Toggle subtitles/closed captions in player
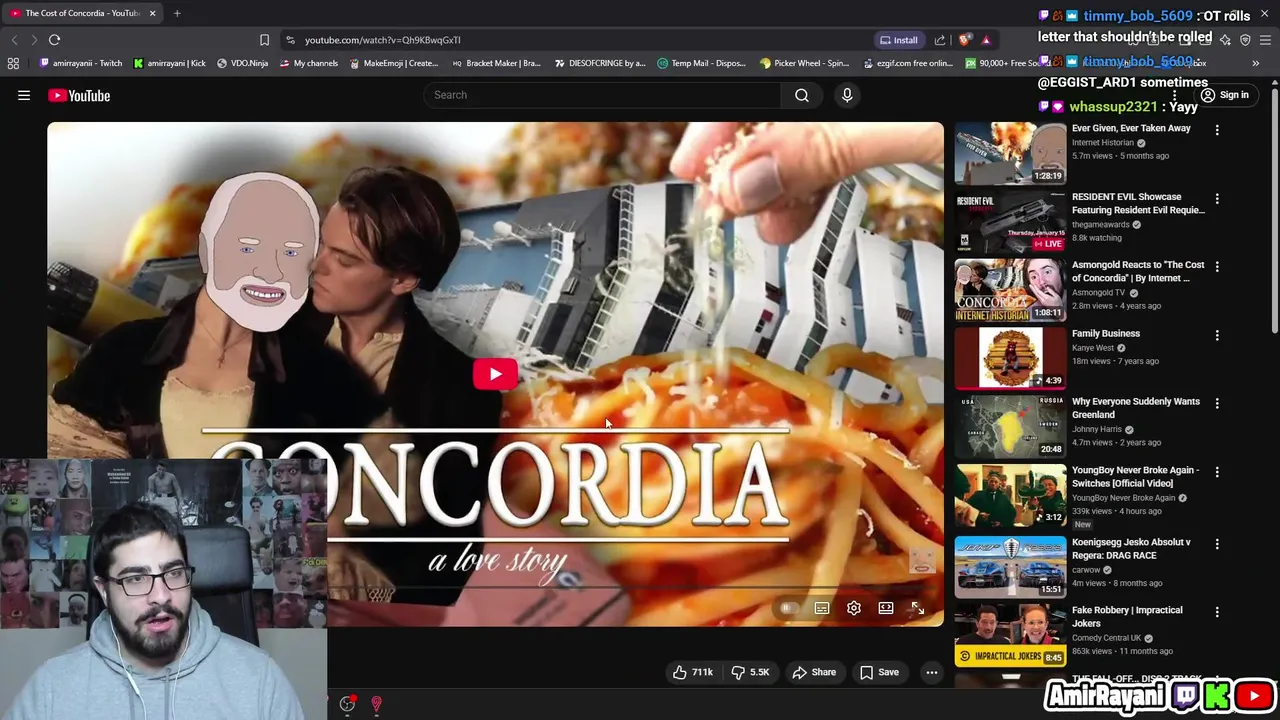The width and height of the screenshot is (1280, 720). (822, 608)
